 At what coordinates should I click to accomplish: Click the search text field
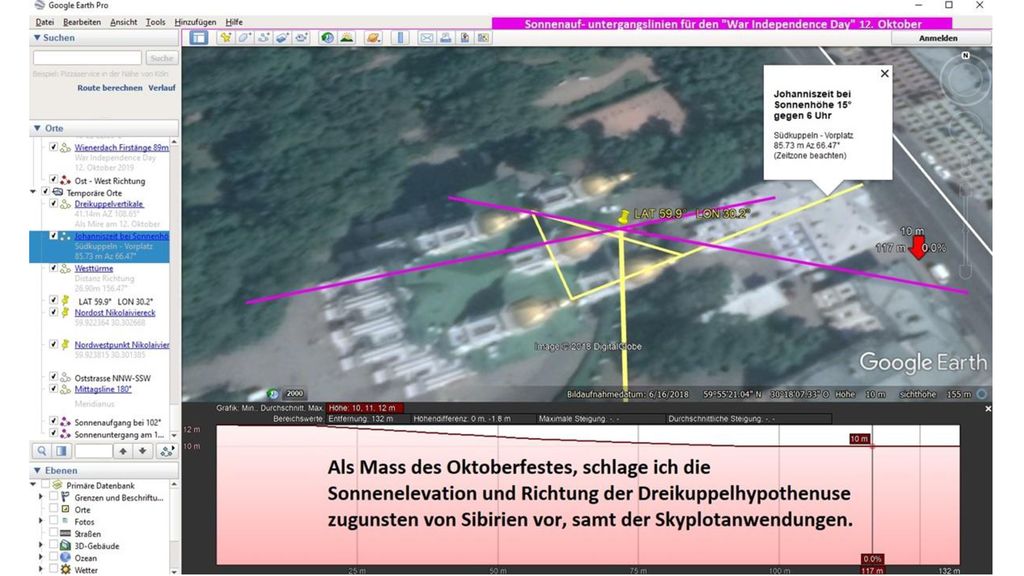pyautogui.click(x=88, y=58)
